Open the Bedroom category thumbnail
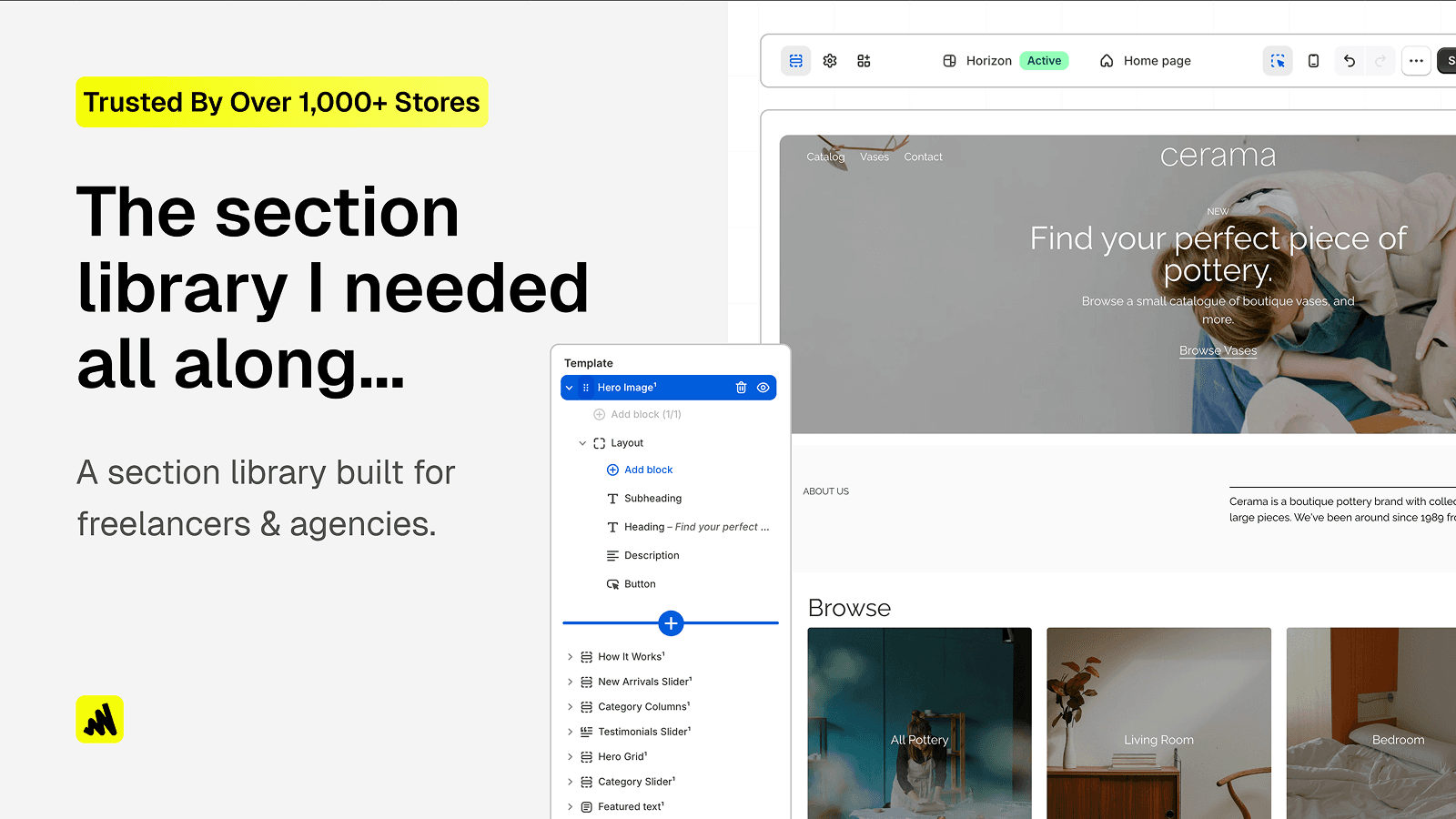Screen dimensions: 1456x819 pyautogui.click(x=1371, y=723)
